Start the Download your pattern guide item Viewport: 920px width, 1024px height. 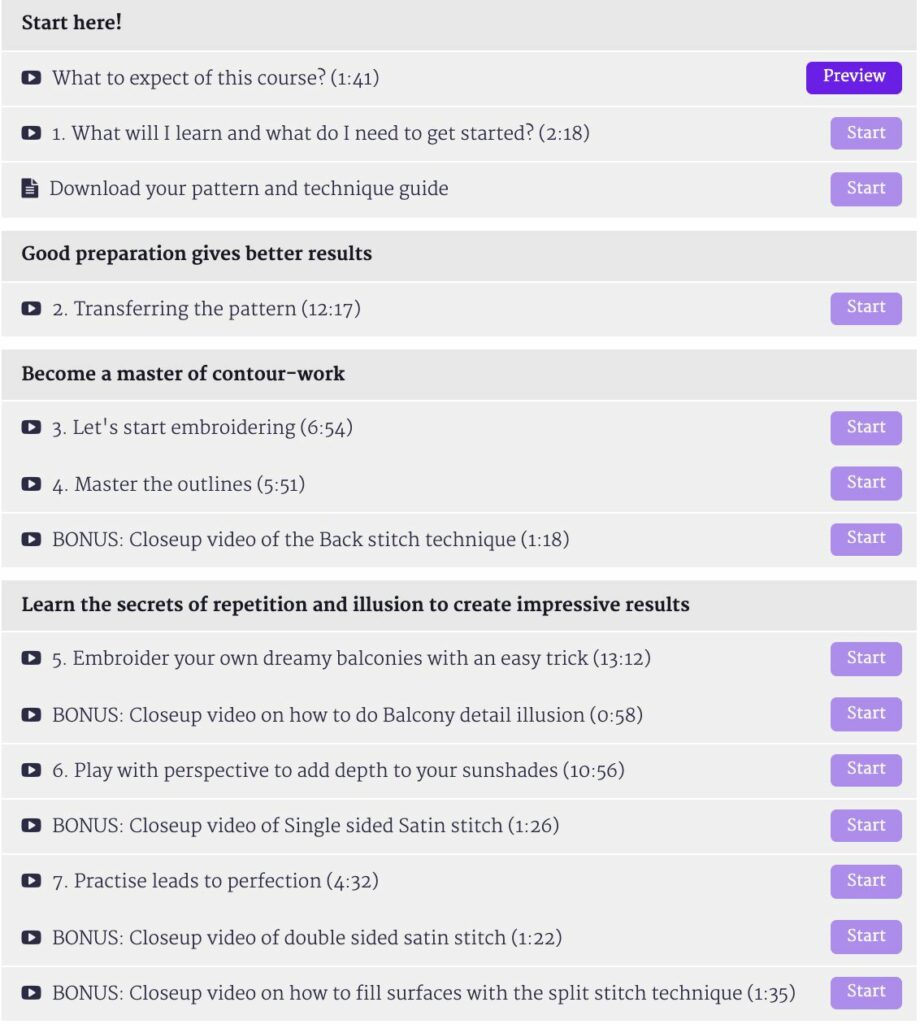(866, 189)
